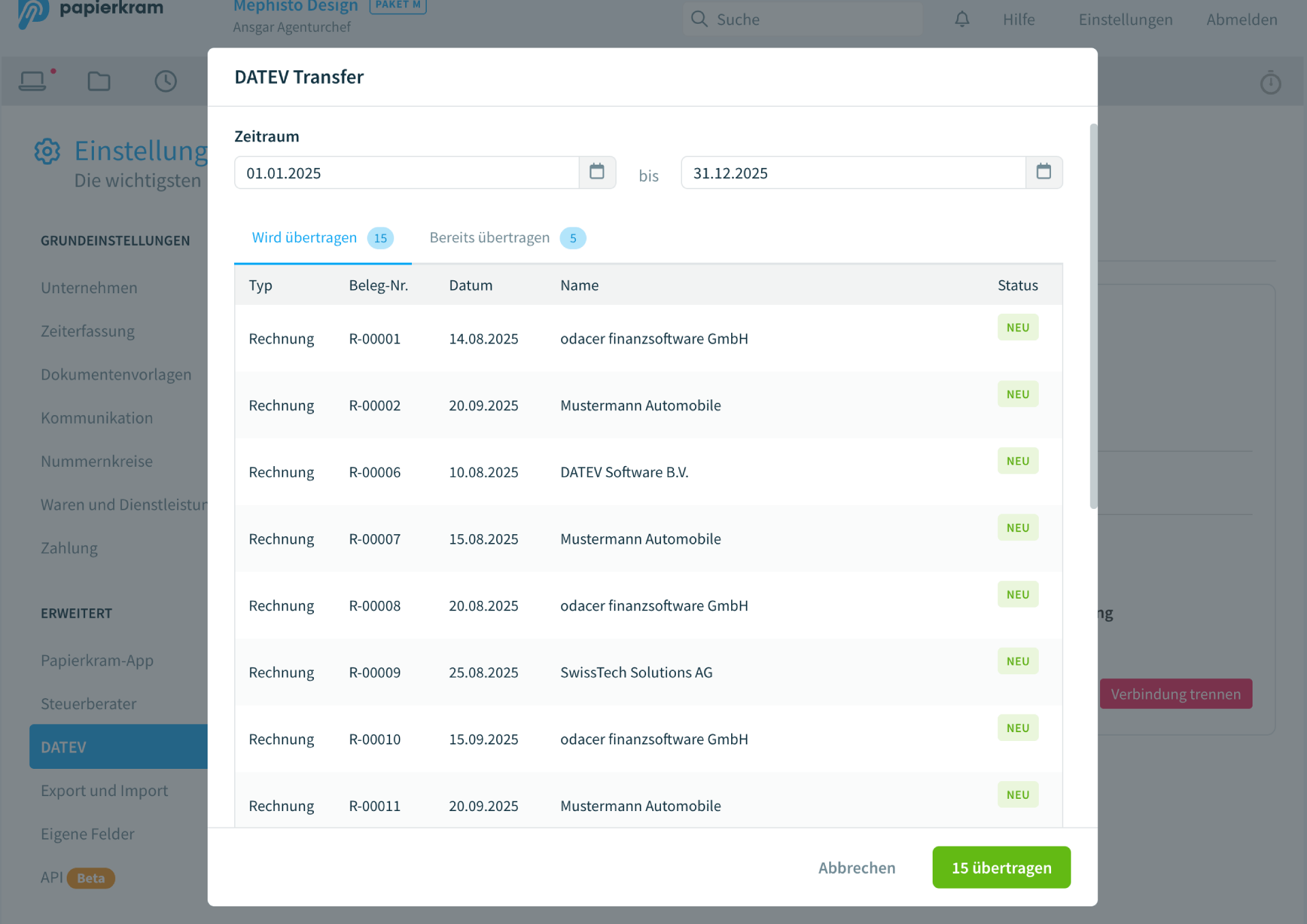Start the stopwatch timer icon
The height and width of the screenshot is (924, 1307).
pos(1270,82)
